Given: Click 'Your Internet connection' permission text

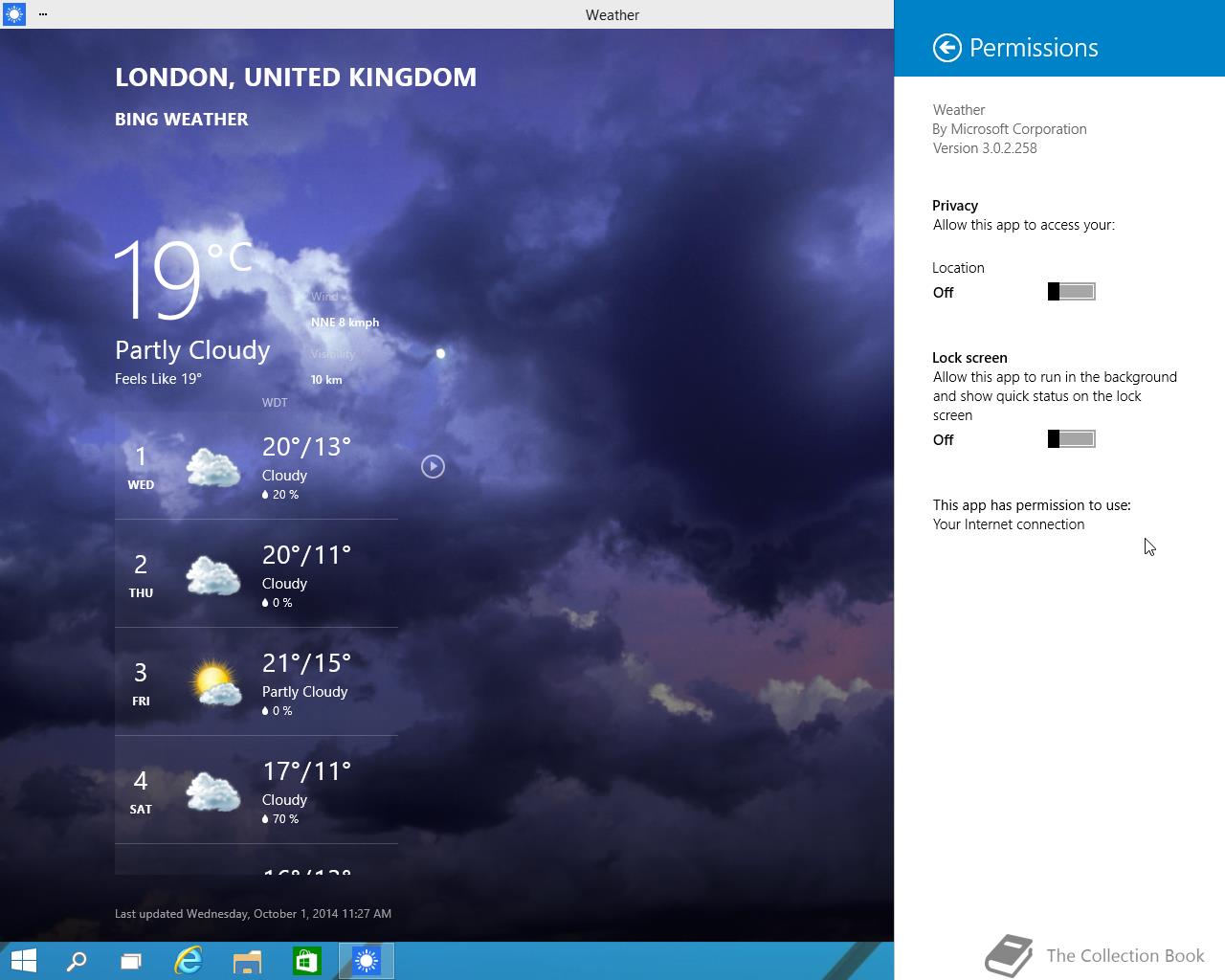Looking at the screenshot, I should coord(1009,524).
